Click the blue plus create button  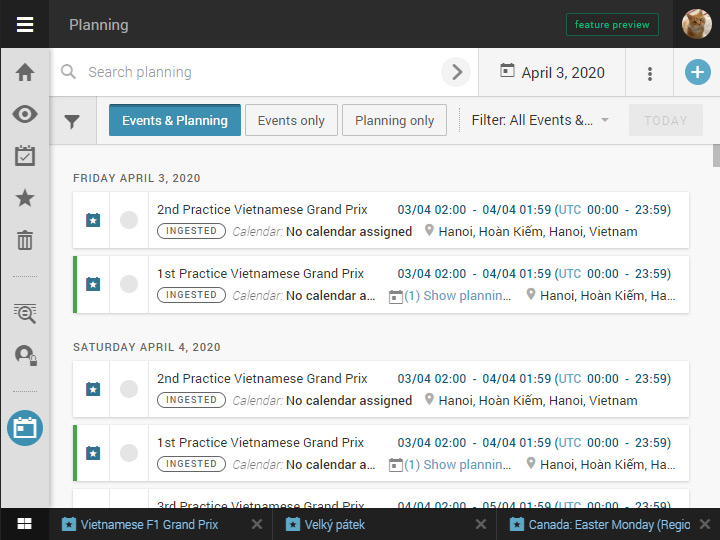click(x=698, y=72)
